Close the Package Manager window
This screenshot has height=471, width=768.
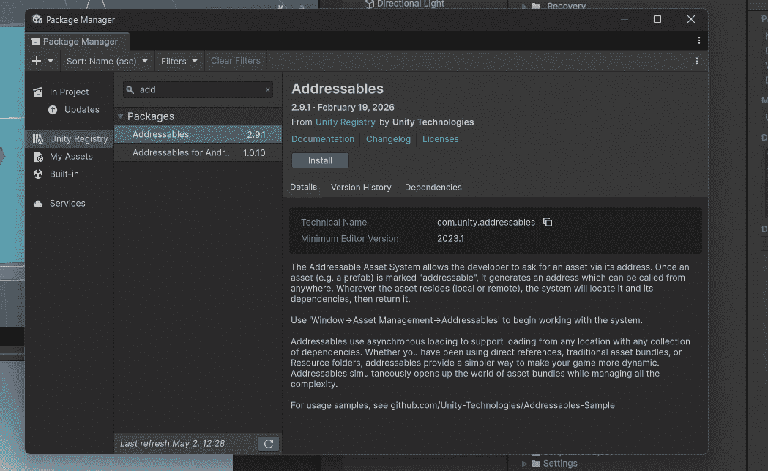[691, 19]
